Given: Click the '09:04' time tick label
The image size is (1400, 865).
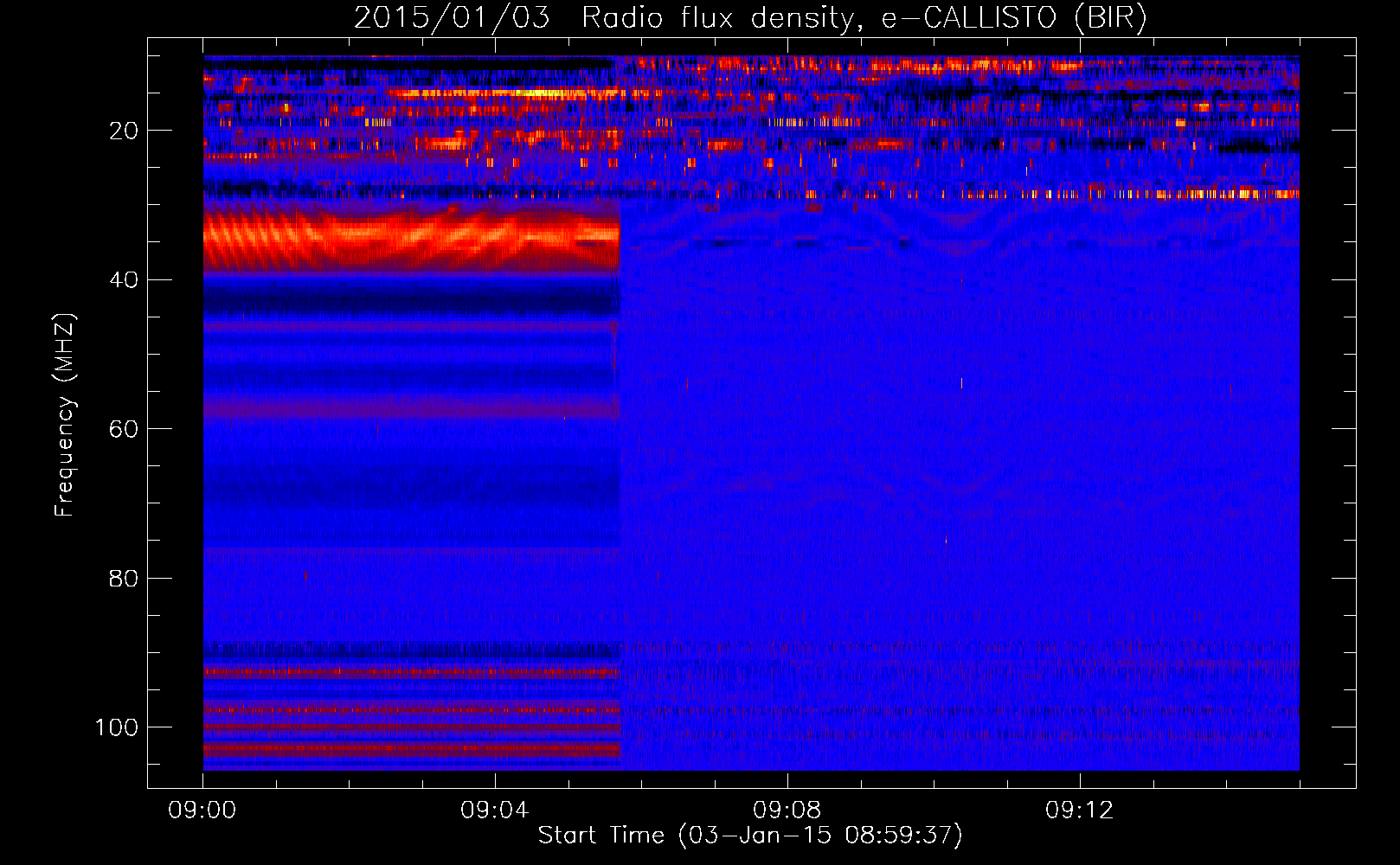Looking at the screenshot, I should pyautogui.click(x=495, y=811).
